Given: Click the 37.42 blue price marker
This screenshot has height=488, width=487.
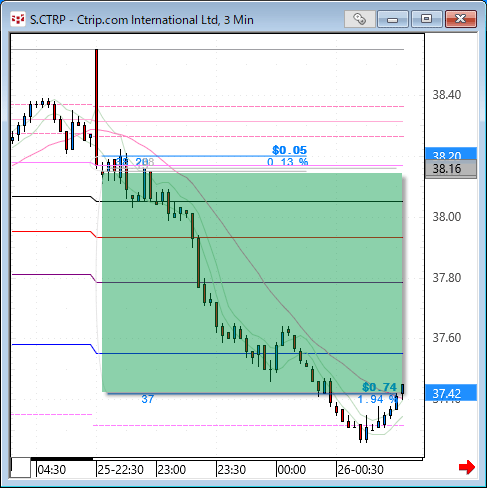Looking at the screenshot, I should (x=451, y=393).
